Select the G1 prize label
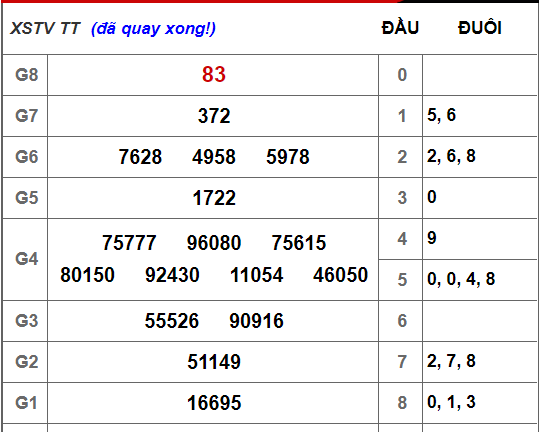This screenshot has width=539, height=432. click(x=26, y=402)
